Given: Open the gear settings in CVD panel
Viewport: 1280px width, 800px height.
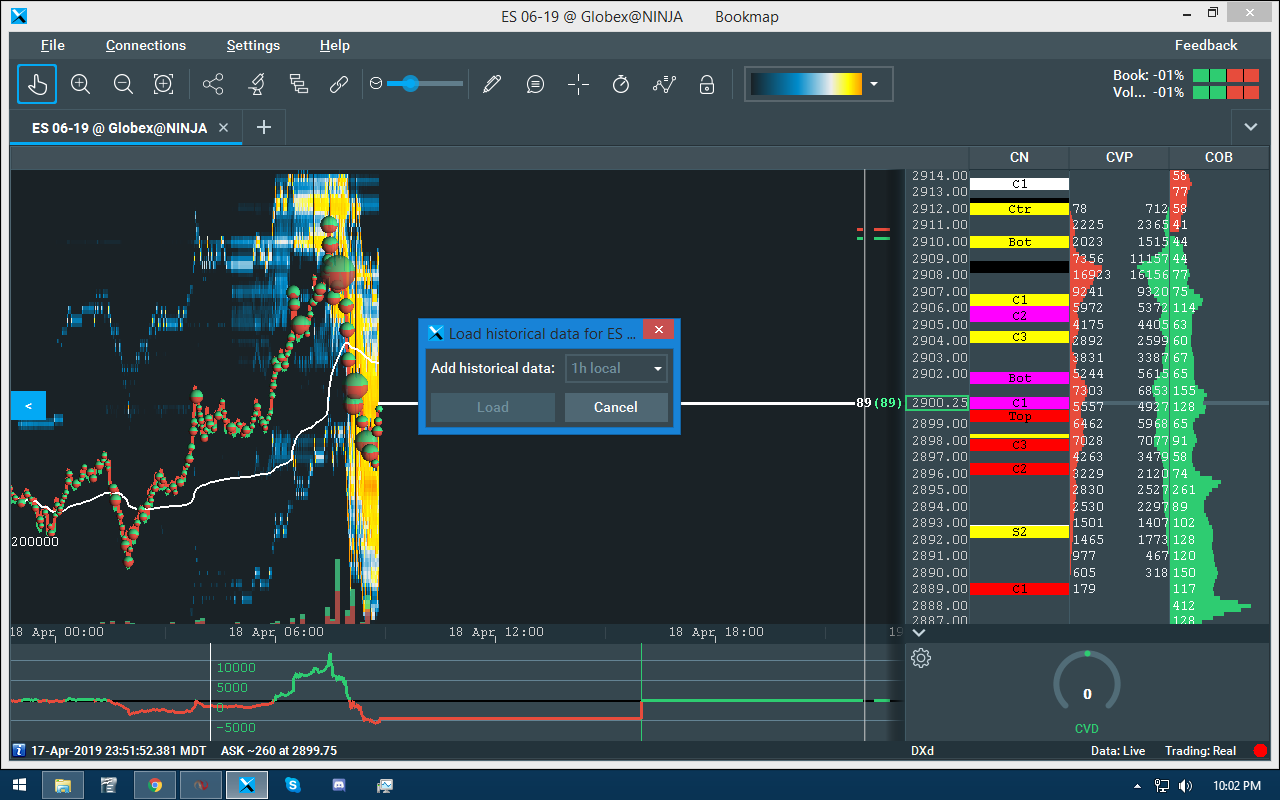Looking at the screenshot, I should tap(922, 658).
